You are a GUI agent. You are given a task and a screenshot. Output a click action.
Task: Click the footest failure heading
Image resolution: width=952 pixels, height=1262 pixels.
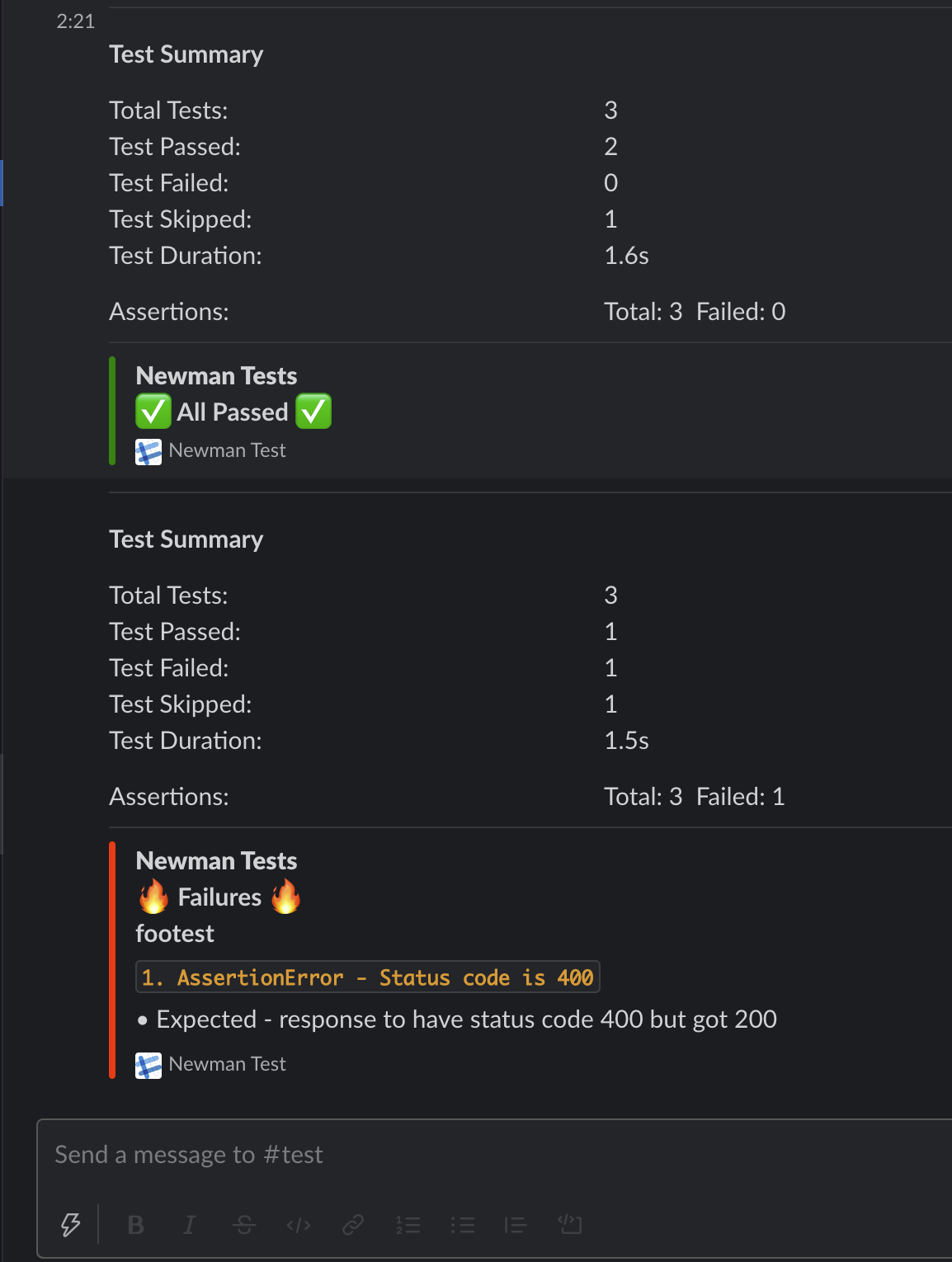tap(175, 934)
